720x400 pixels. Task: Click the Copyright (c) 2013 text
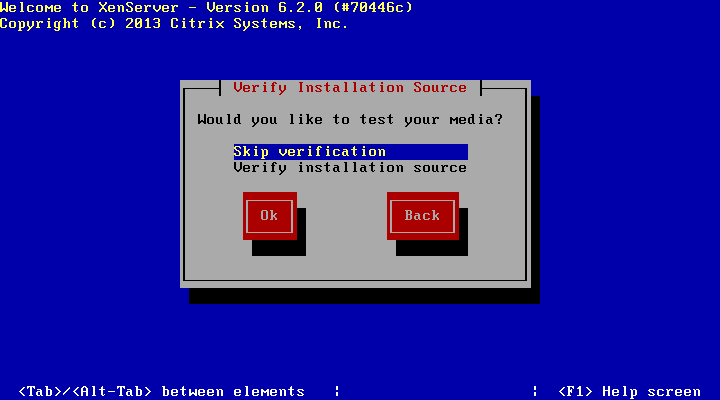80,24
